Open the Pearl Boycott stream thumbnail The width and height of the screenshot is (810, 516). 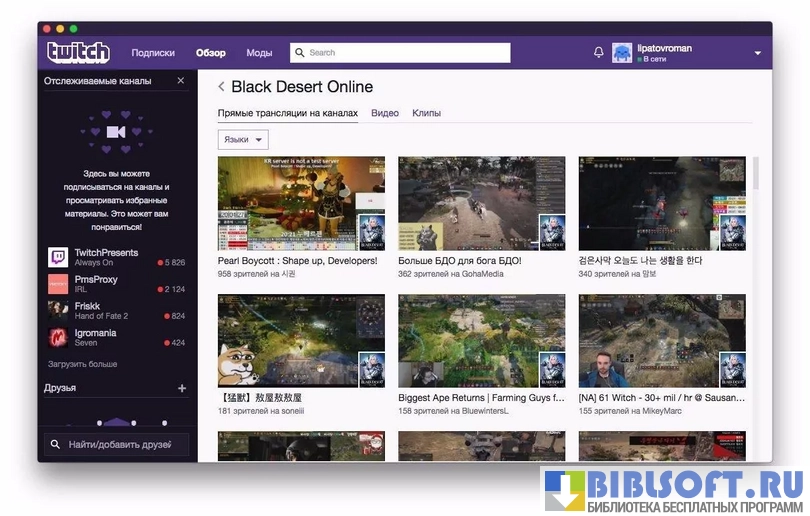pos(301,203)
